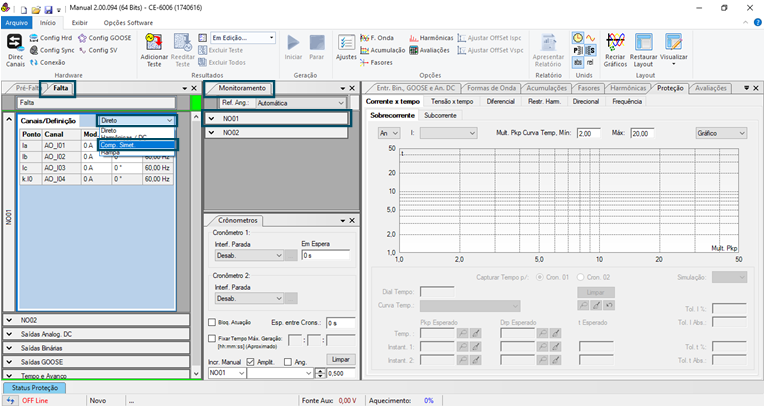Open Fasores phasor option
The height and width of the screenshot is (406, 764).
click(376, 62)
